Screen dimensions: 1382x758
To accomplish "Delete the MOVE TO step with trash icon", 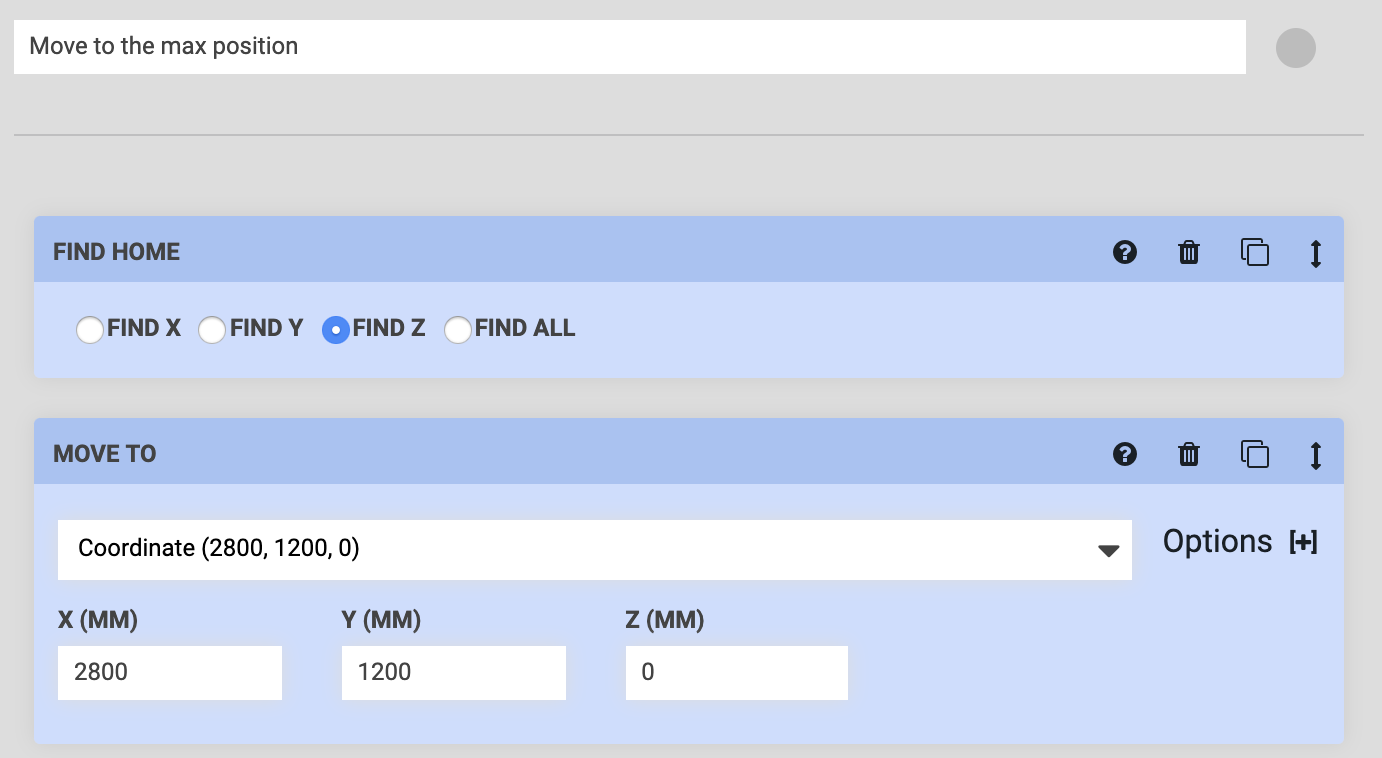I will pos(1188,454).
